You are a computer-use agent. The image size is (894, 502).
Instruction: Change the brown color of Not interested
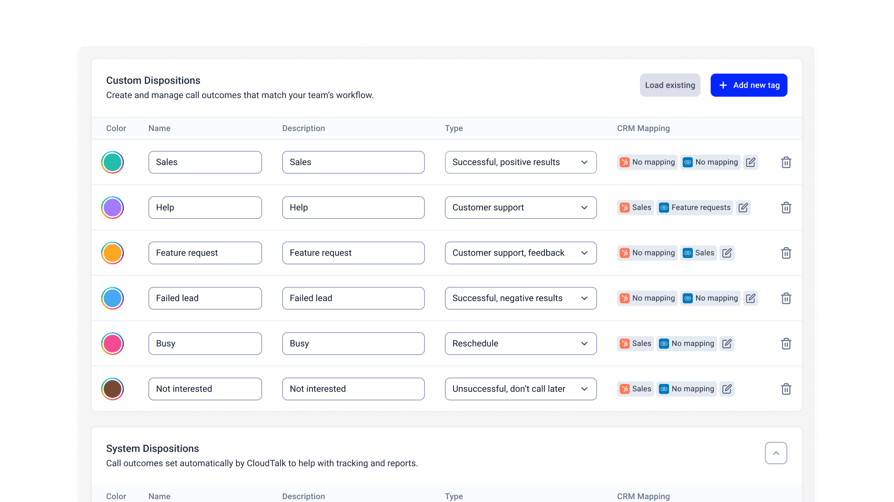[113, 389]
